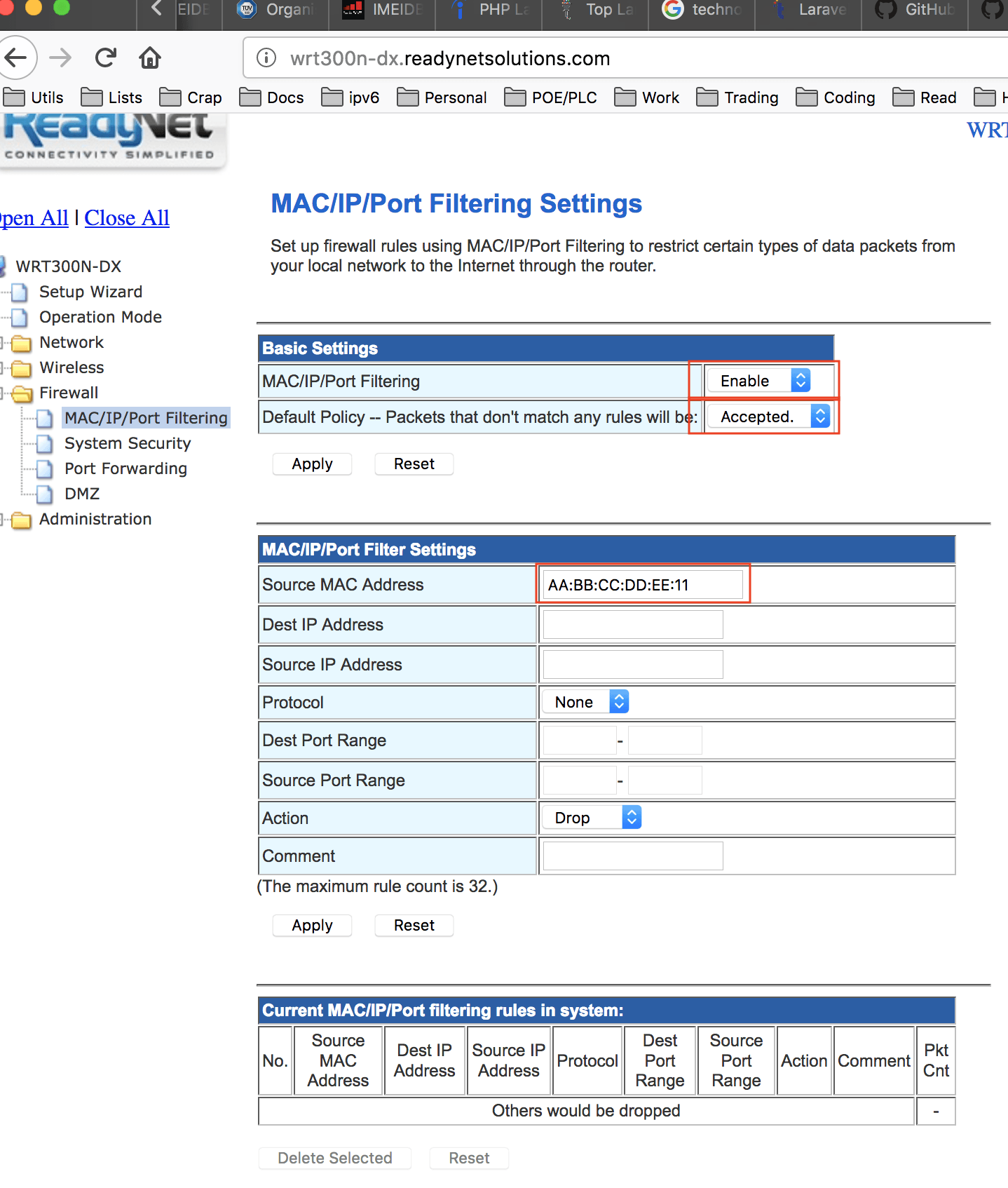Expand the Administration folder in sidebar
This screenshot has width=1008, height=1188.
click(x=95, y=519)
